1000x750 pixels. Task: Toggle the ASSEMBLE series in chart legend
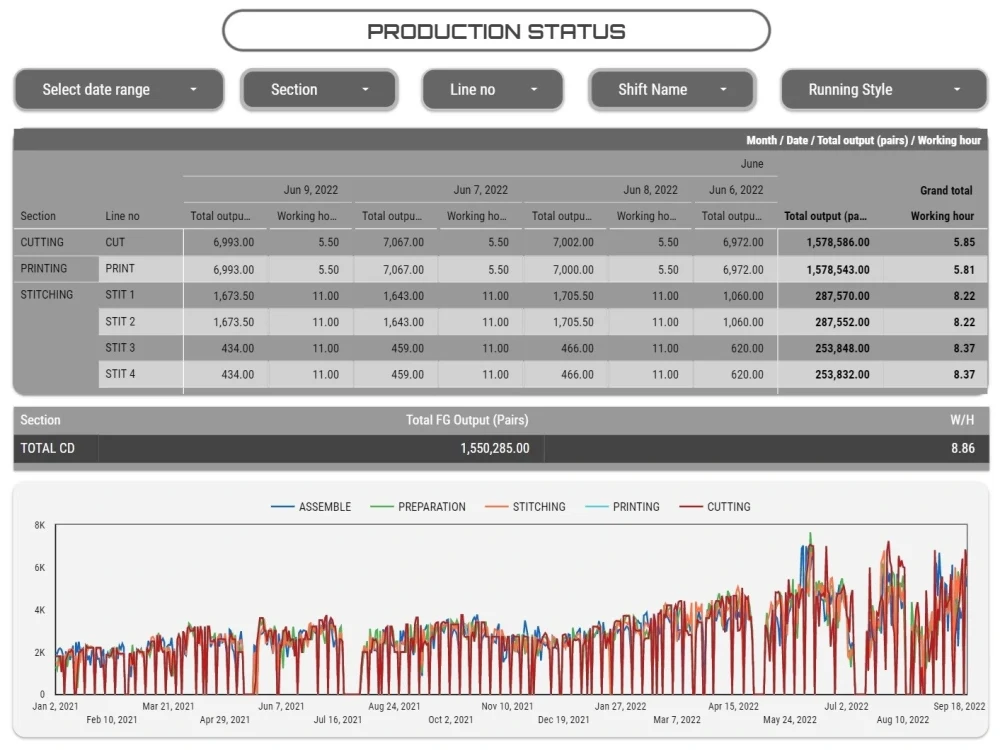point(311,506)
